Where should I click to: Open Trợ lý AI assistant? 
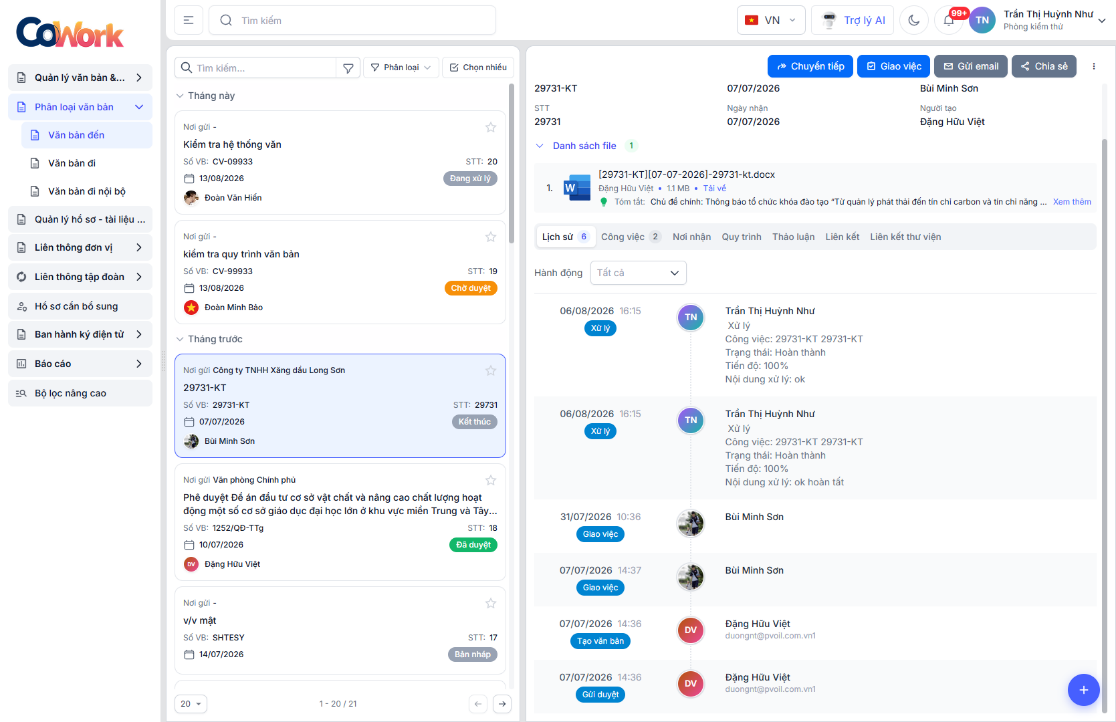[853, 21]
